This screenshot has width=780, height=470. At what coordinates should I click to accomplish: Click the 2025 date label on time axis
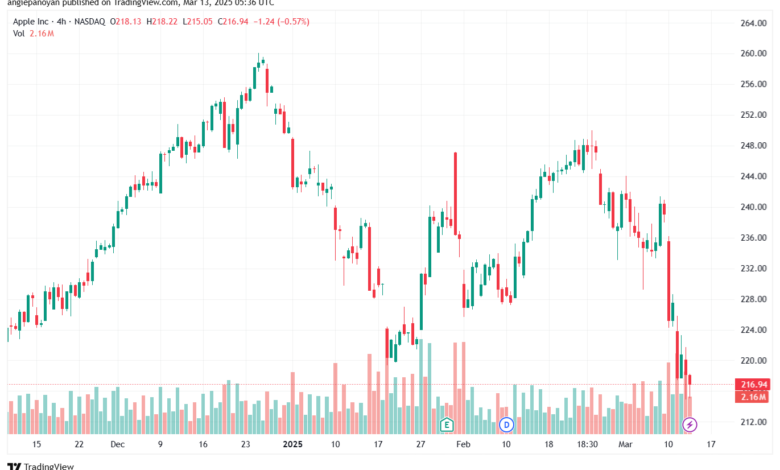292,444
